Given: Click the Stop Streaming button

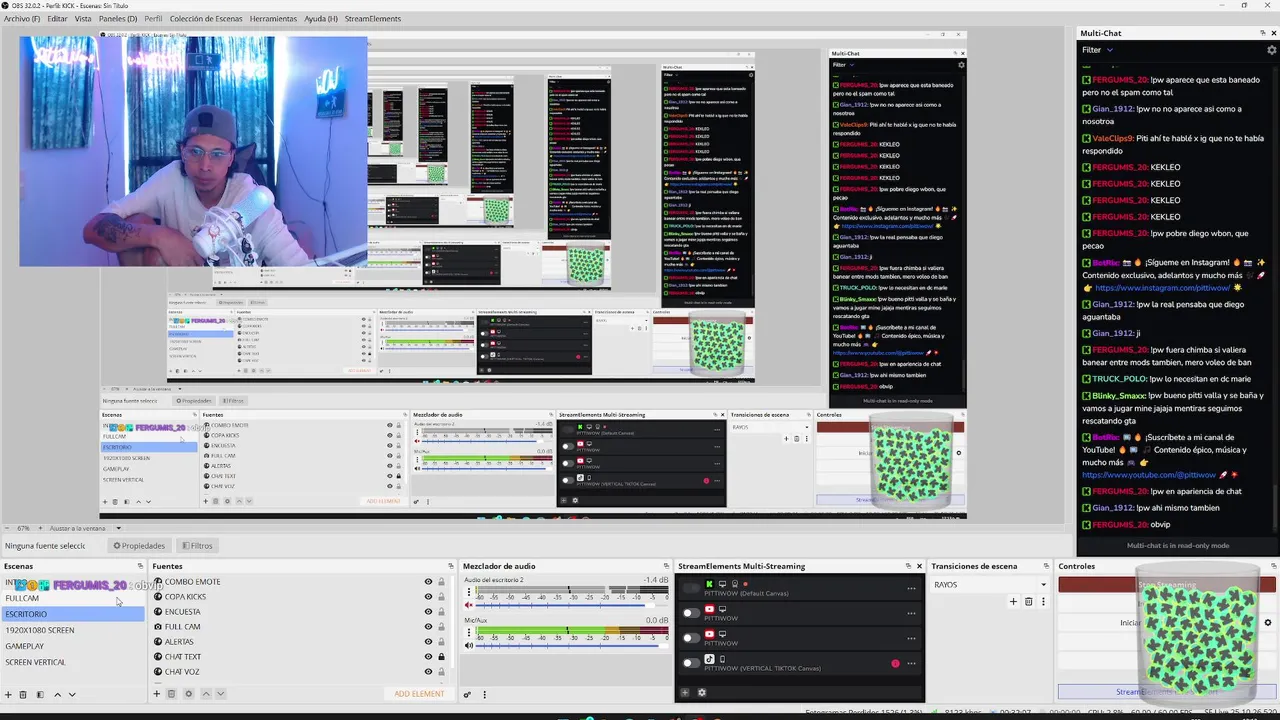Looking at the screenshot, I should click(1167, 585).
